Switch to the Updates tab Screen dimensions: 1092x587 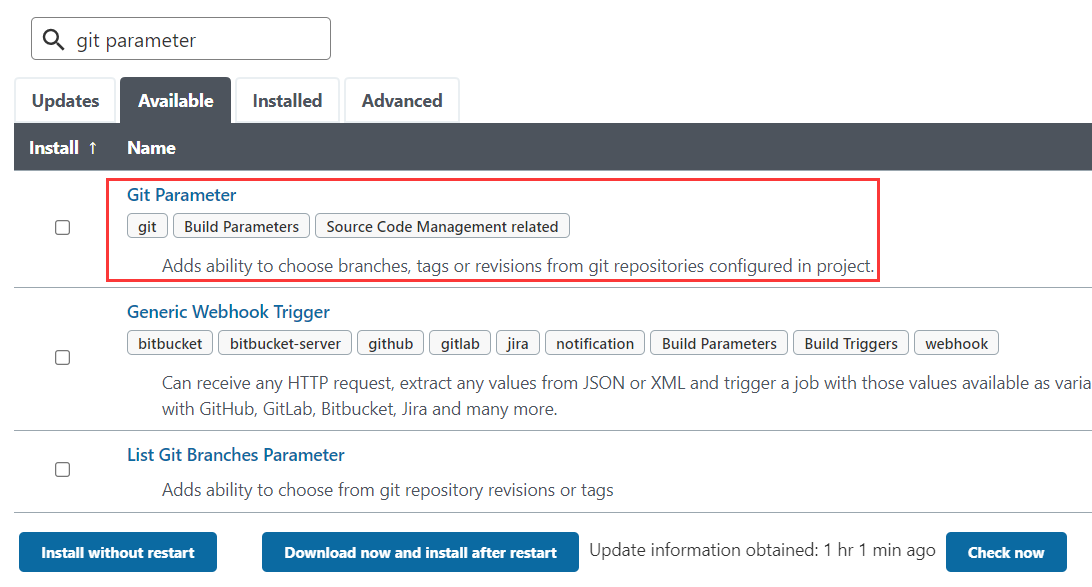[64, 100]
